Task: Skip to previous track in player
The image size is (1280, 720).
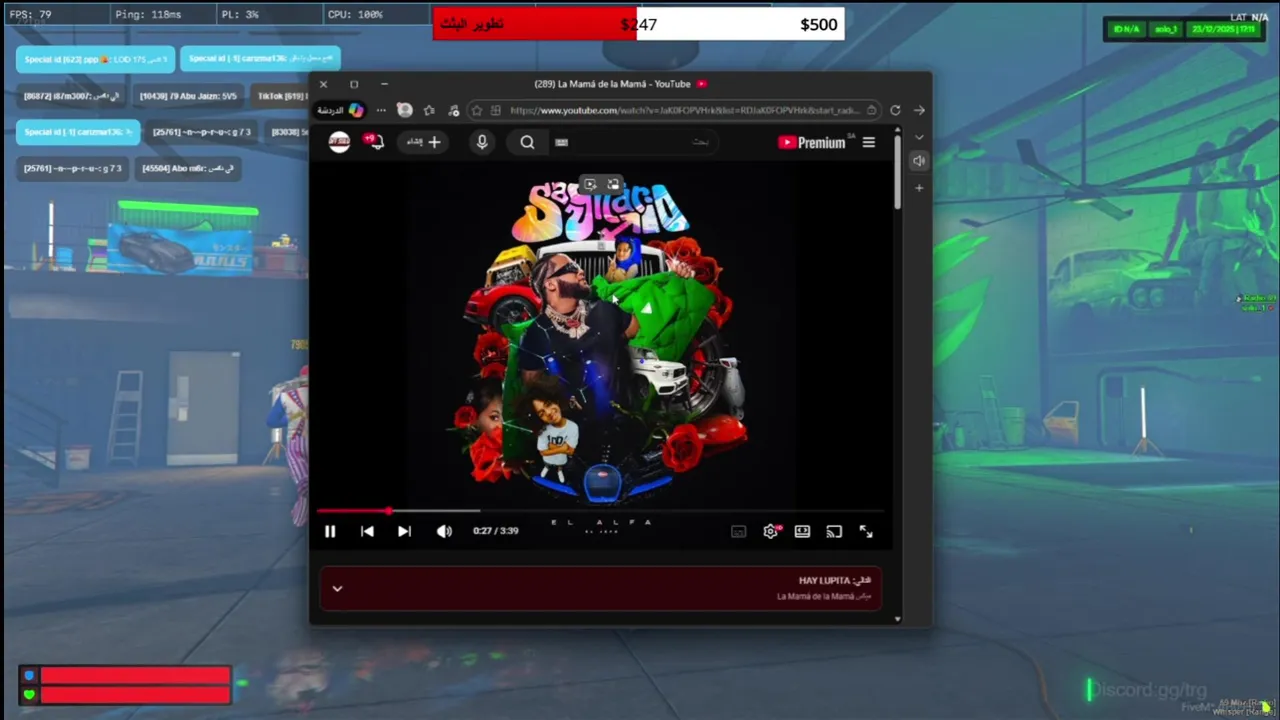Action: [x=367, y=531]
